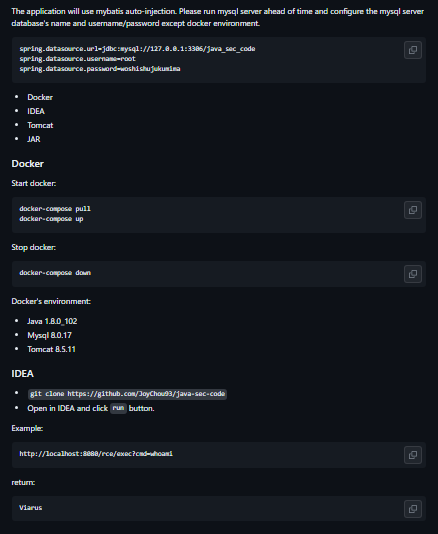Viewport: 438px width, 534px height.
Task: Copy the Viarus return output
Action: point(413,509)
